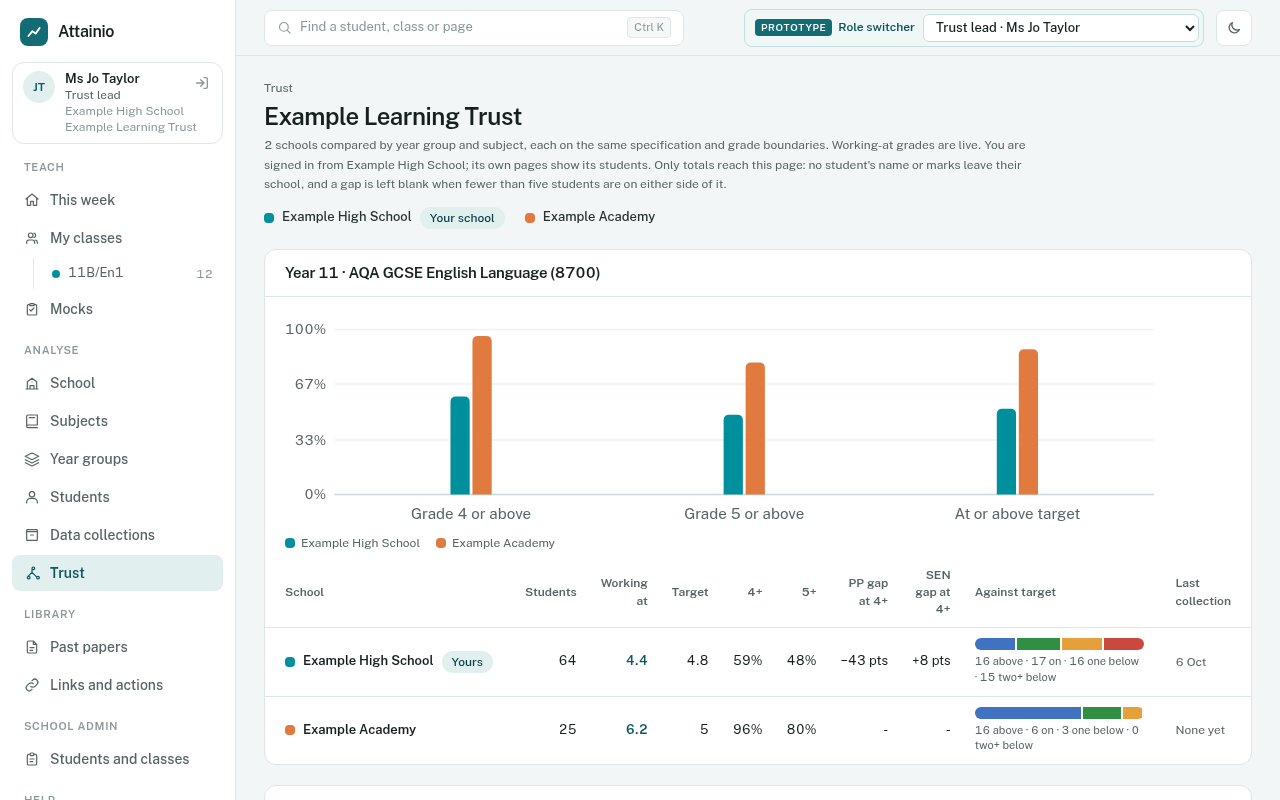The height and width of the screenshot is (800, 1280).
Task: Open Past papers in the Library section
Action: click(117, 647)
